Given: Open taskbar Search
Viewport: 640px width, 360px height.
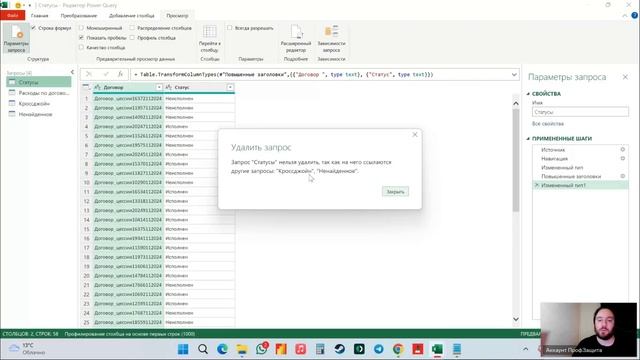Looking at the screenshot, I should click(x=203, y=349).
